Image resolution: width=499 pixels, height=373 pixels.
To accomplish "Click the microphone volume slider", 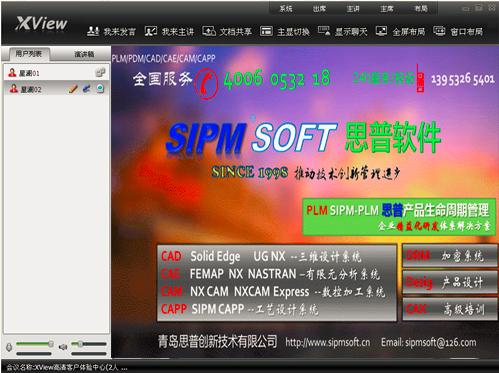I will pos(35,344).
